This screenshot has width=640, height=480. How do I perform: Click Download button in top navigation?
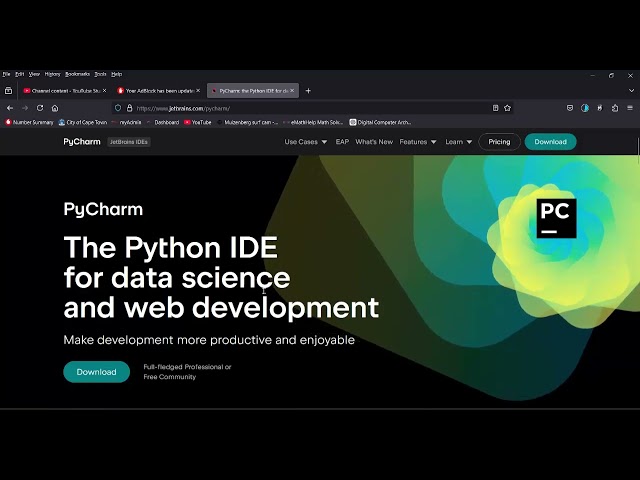[x=551, y=142]
